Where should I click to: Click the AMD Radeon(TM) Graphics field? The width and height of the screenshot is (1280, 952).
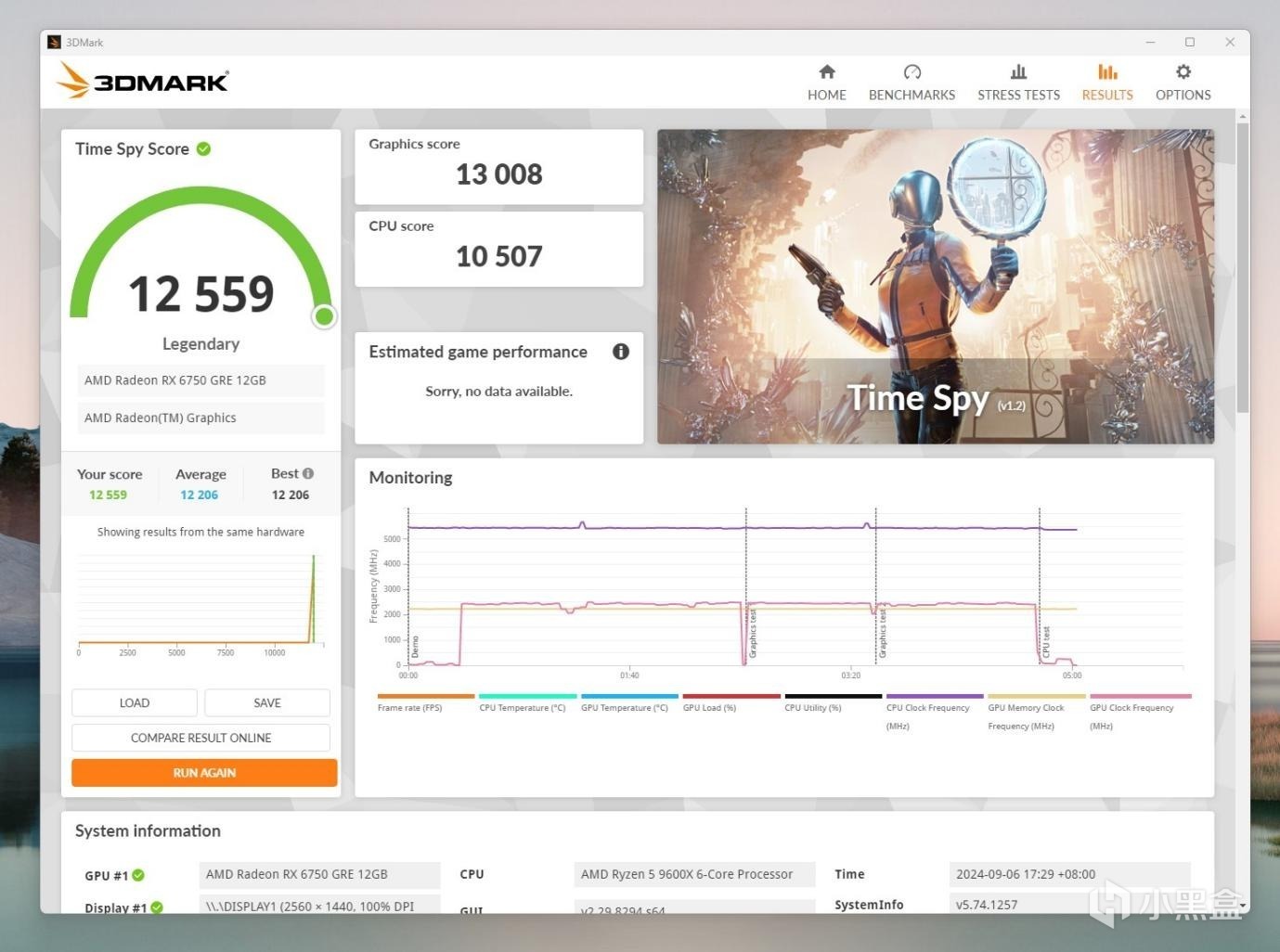point(200,418)
